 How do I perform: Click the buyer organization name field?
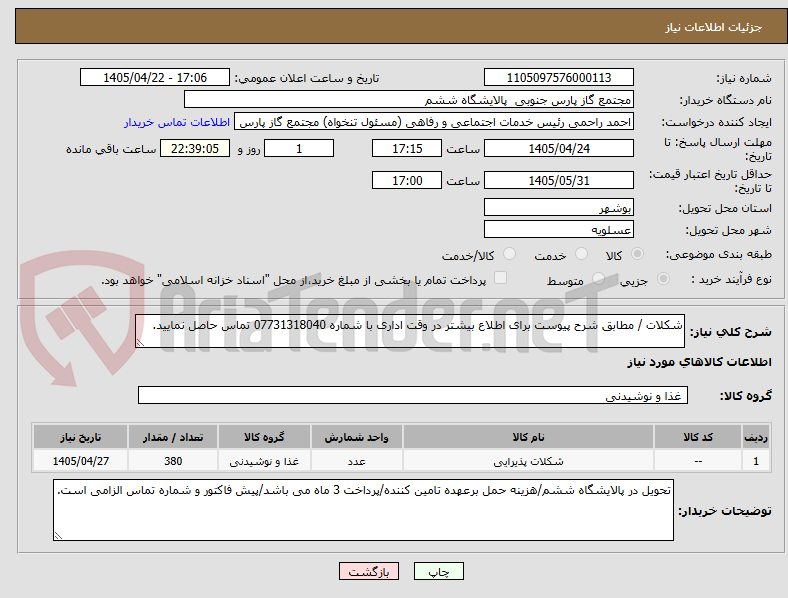point(409,100)
